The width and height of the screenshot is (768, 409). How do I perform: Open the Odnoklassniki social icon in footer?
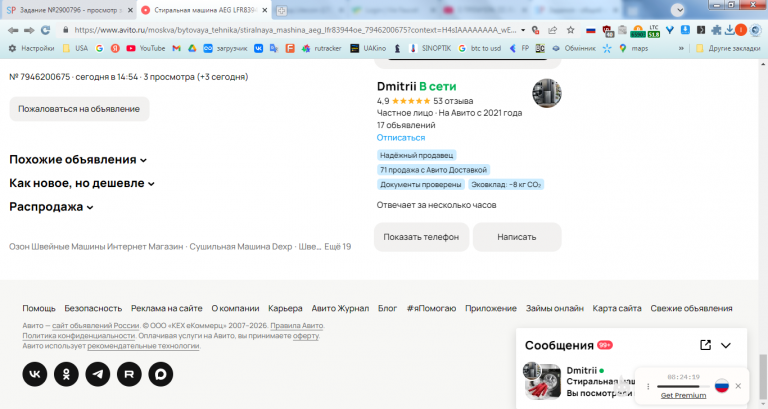pos(66,374)
